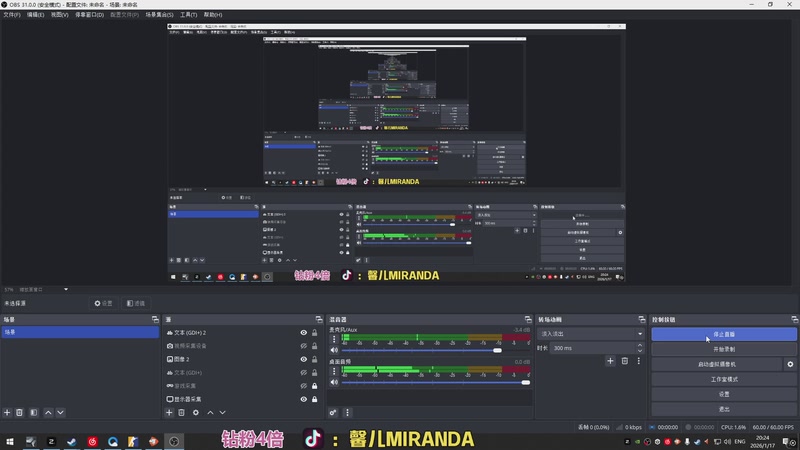Open audio mixer menu three-dot icon
The width and height of the screenshot is (800, 450).
click(x=347, y=412)
